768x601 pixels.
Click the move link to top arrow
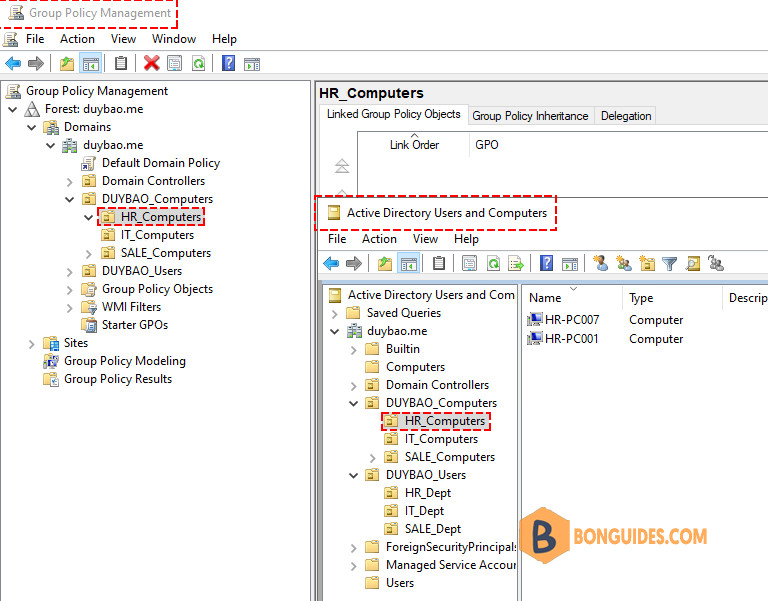click(342, 166)
